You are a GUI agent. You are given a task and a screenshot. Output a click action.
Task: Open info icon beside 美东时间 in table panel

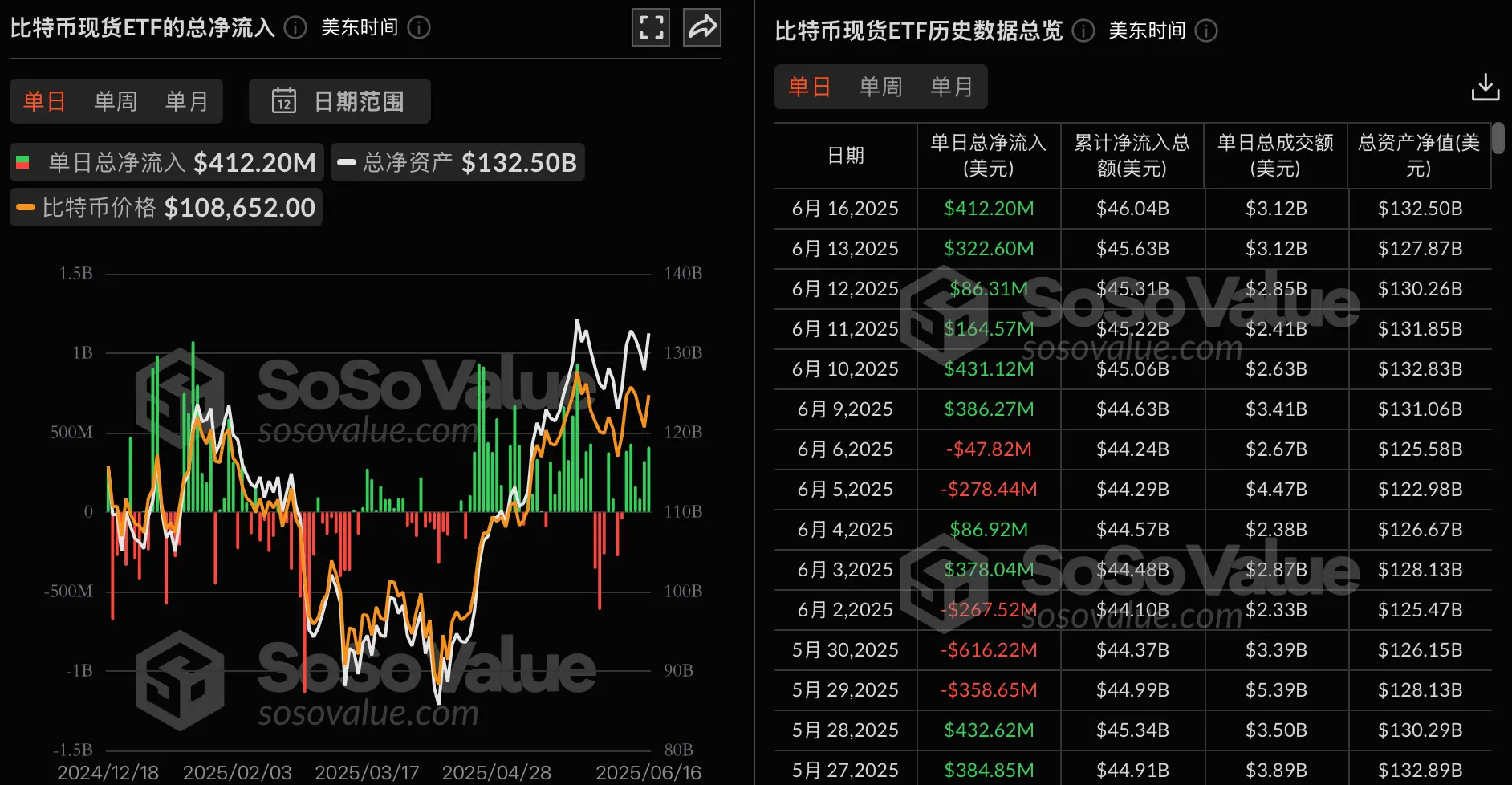[x=1206, y=31]
